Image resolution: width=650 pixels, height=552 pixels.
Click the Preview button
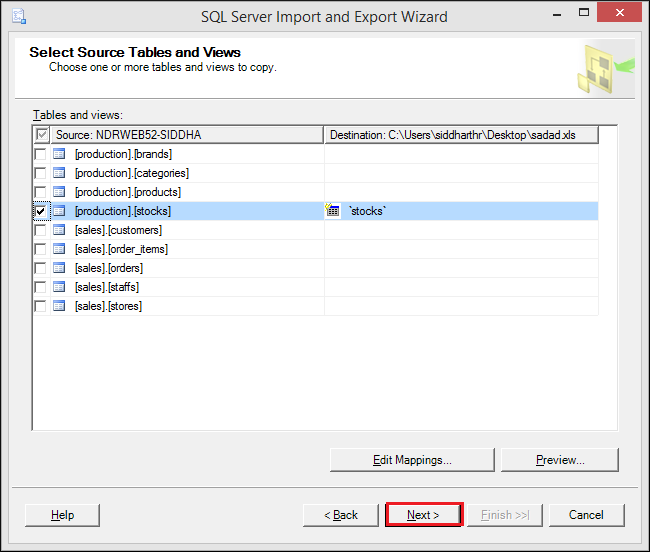560,460
